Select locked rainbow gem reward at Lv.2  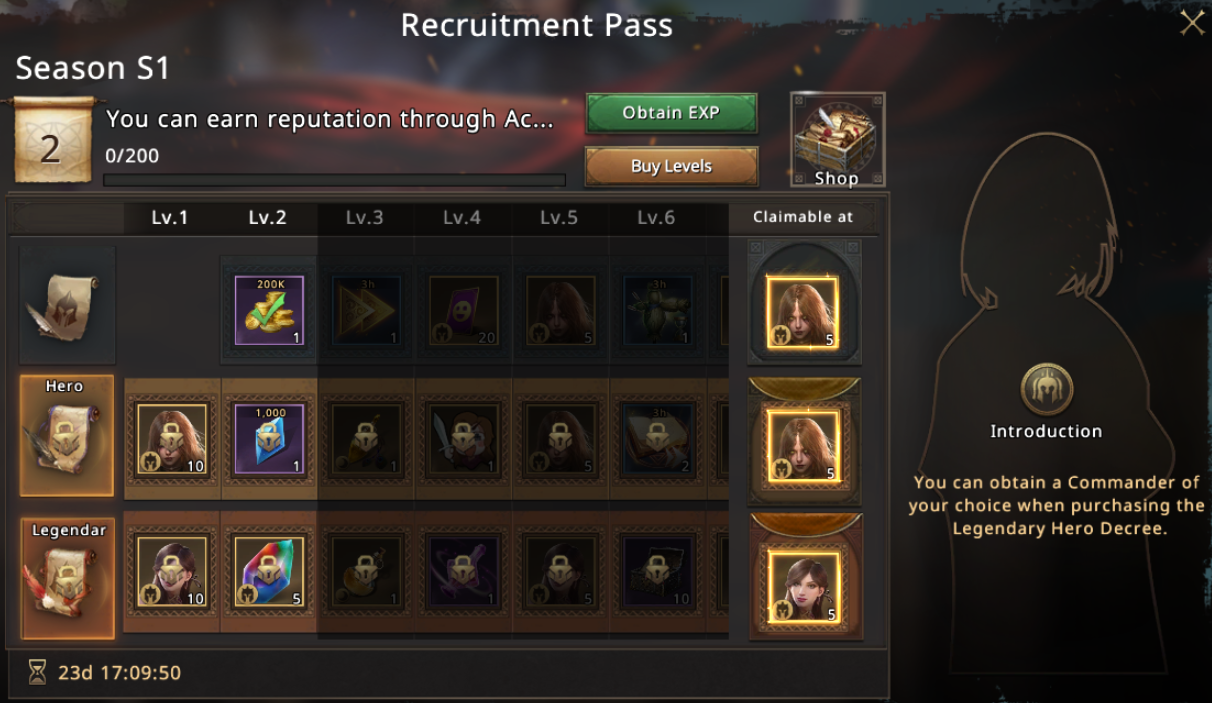tap(268, 572)
